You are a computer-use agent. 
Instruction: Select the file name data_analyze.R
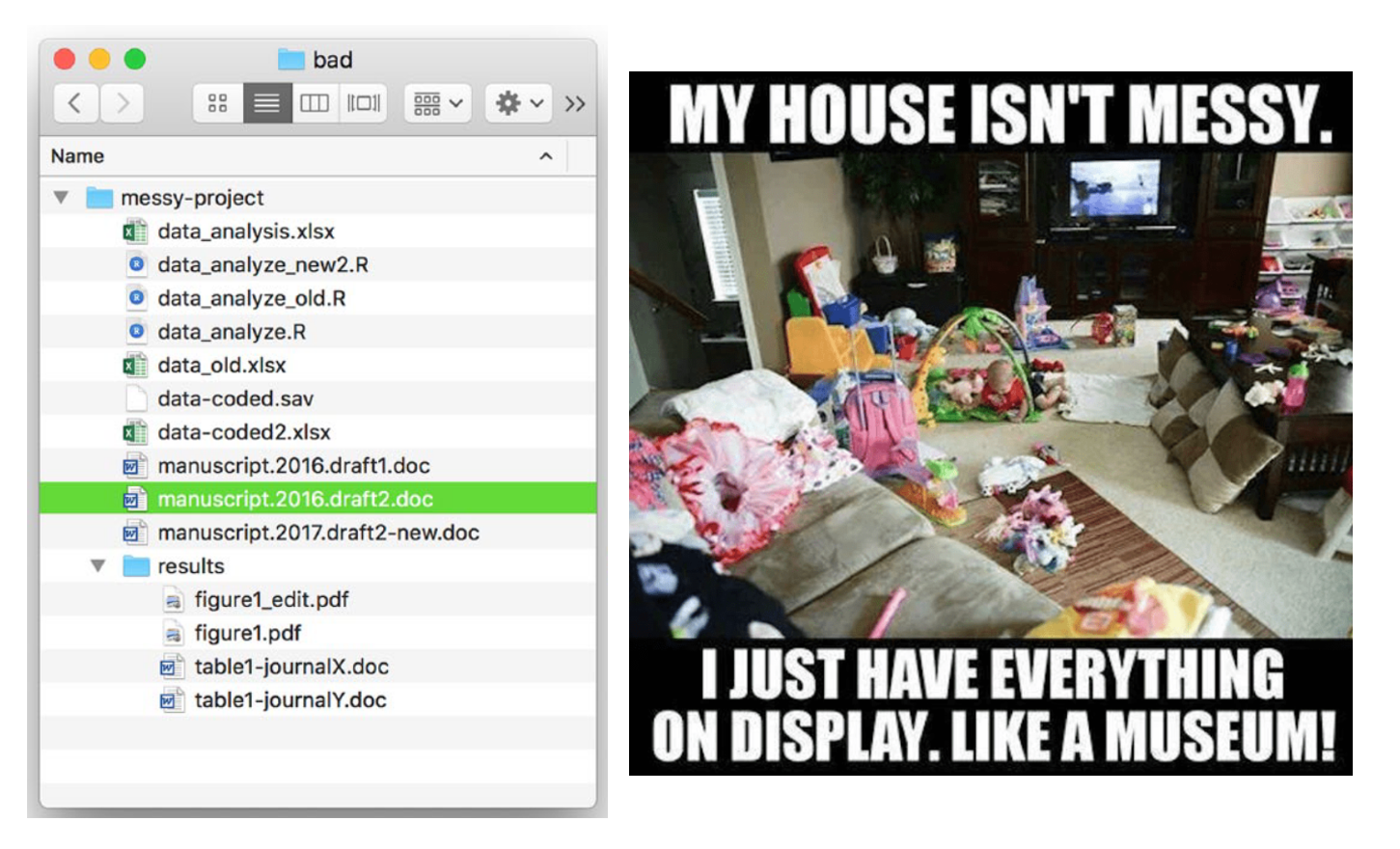(x=232, y=332)
